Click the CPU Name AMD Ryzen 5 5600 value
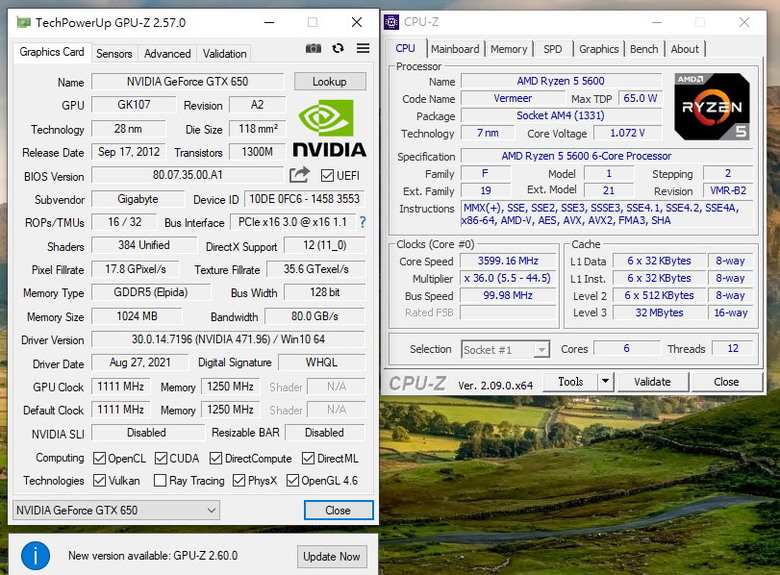The width and height of the screenshot is (780, 575). click(x=561, y=81)
